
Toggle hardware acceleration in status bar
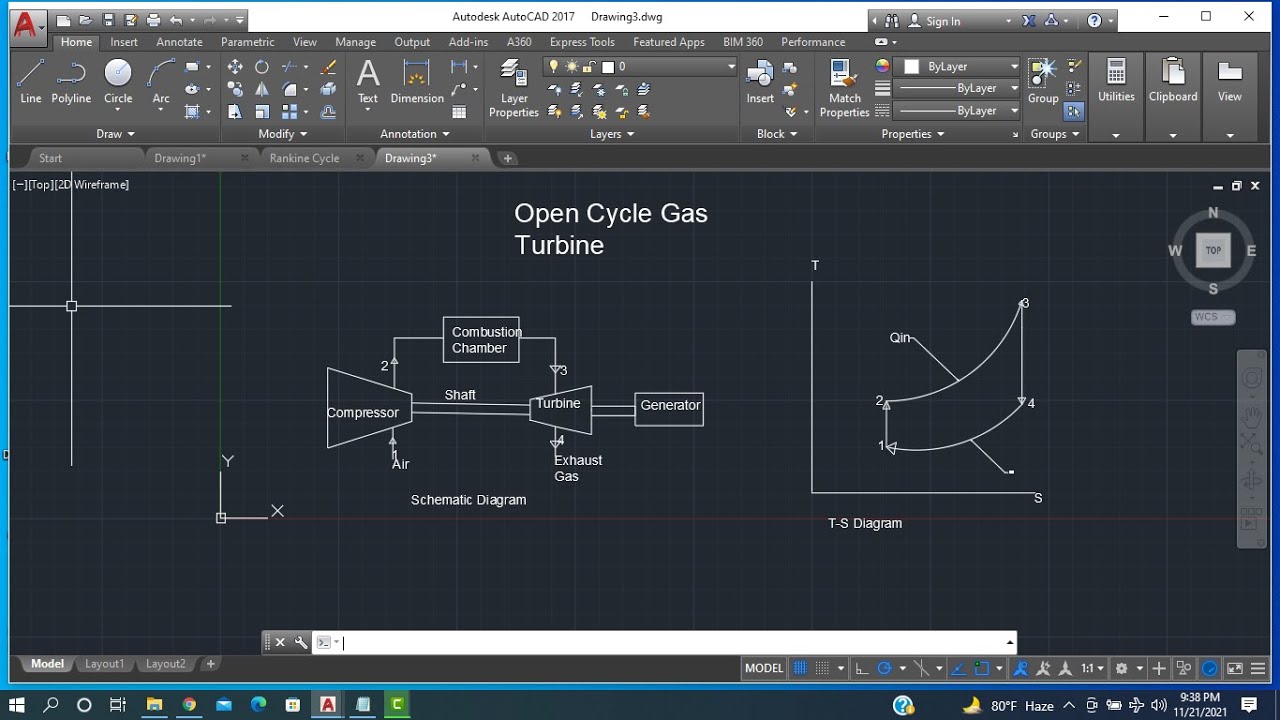pyautogui.click(x=1210, y=668)
